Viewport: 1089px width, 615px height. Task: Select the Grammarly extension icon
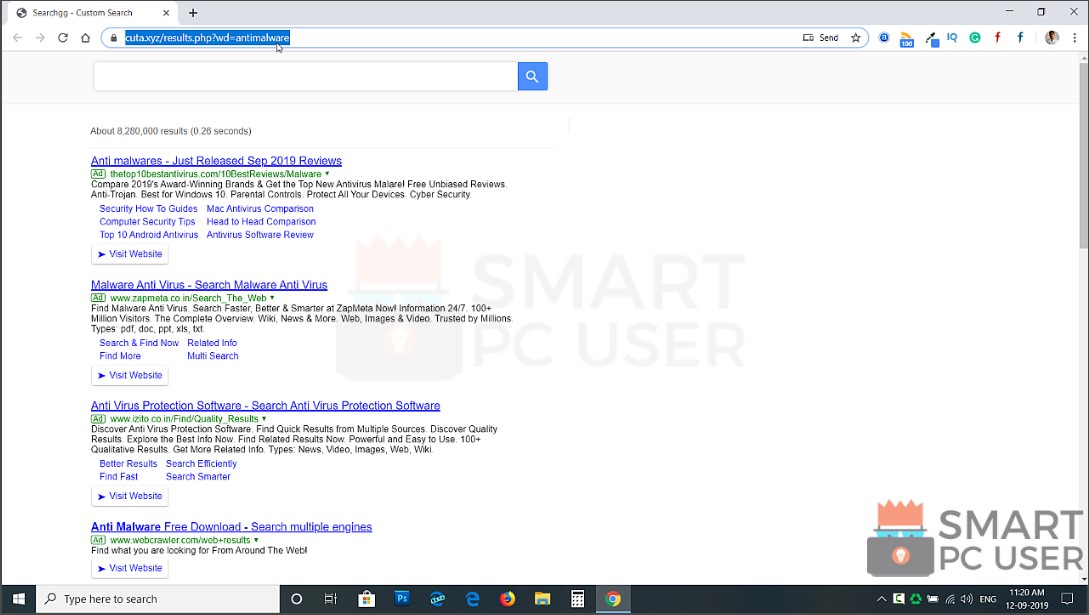975,37
